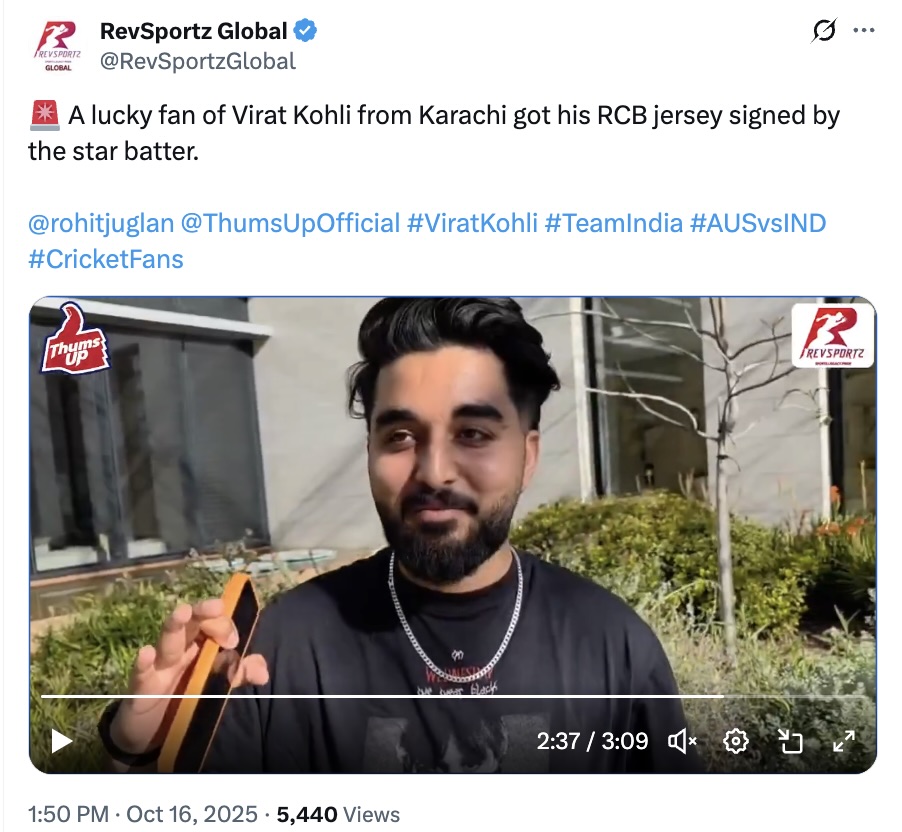Open the @ThumsUpOfficial mention
Screen dimensions: 902x832
coord(290,223)
